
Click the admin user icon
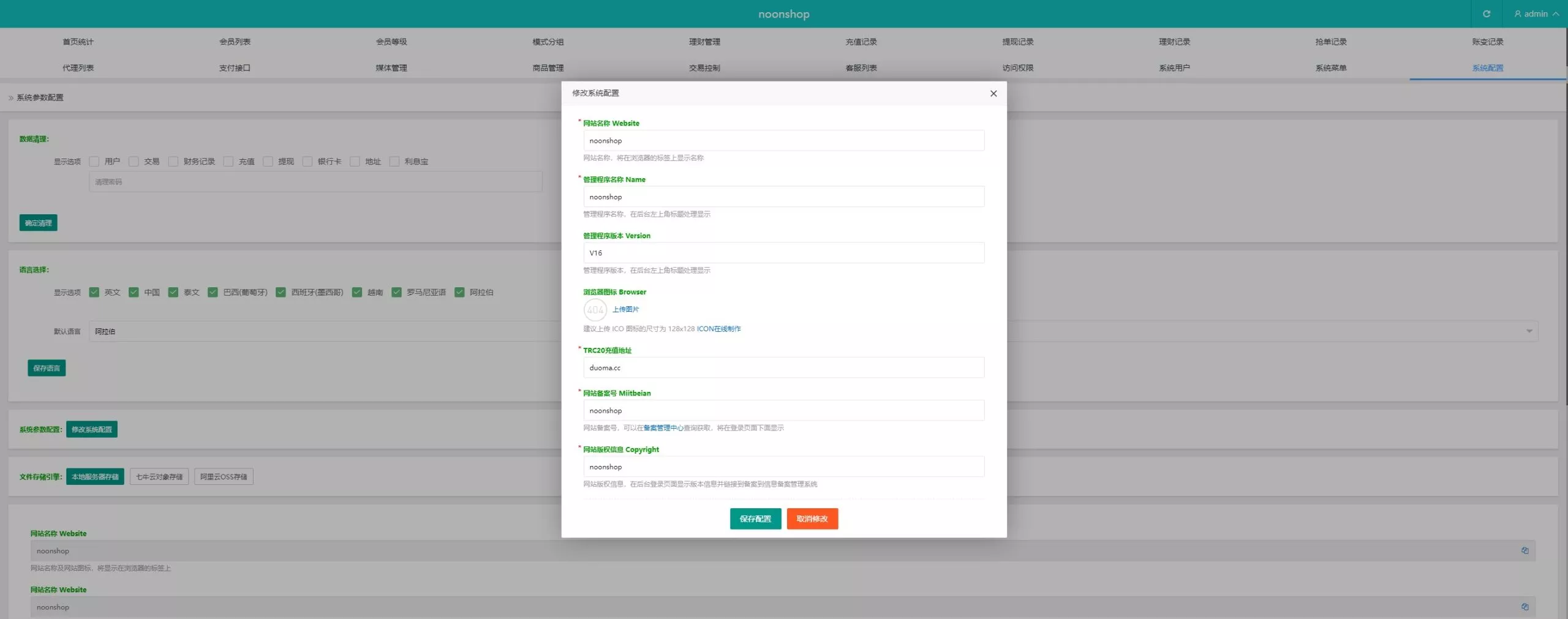coord(1518,13)
